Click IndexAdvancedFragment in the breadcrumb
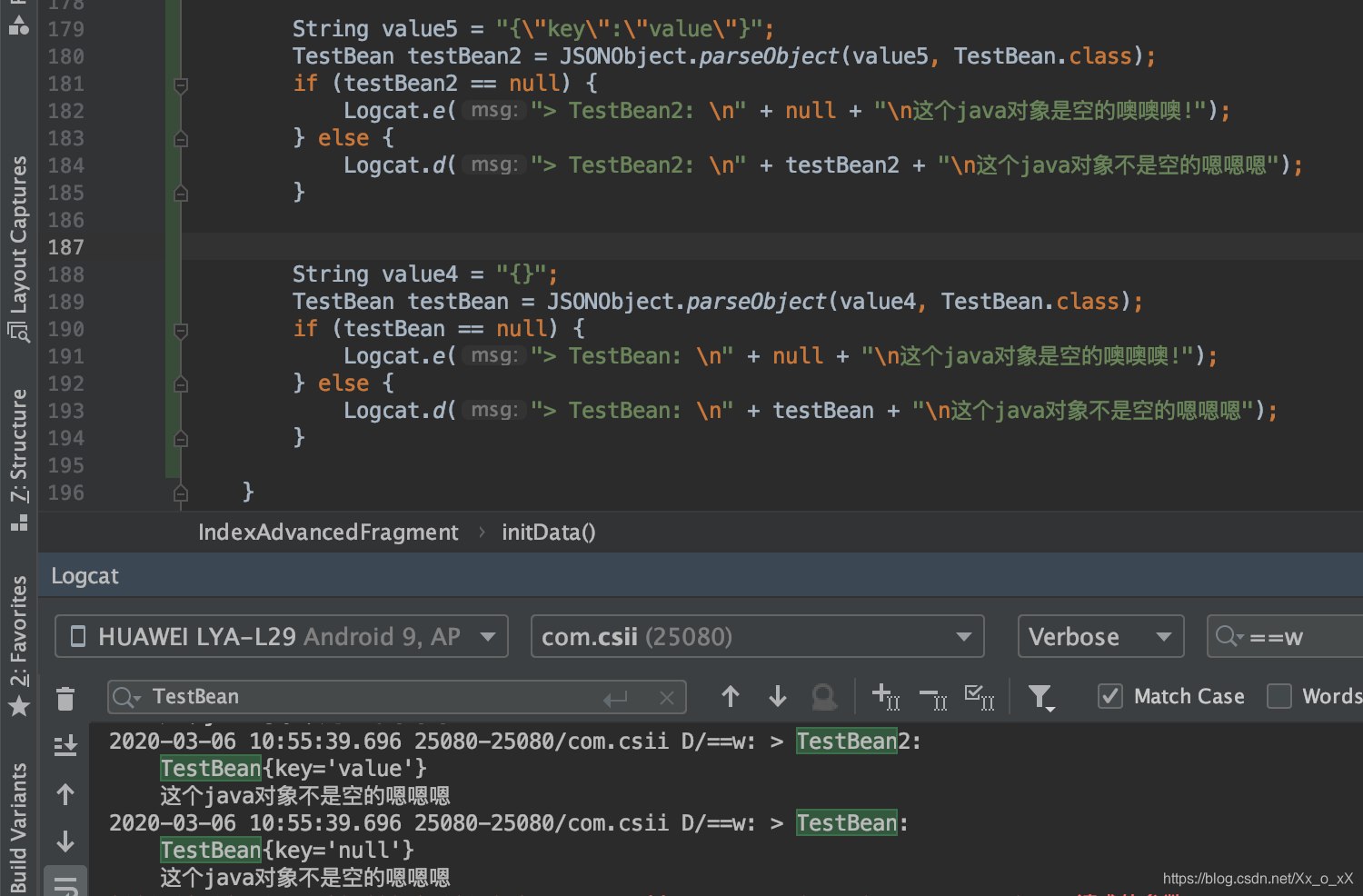 pos(328,533)
